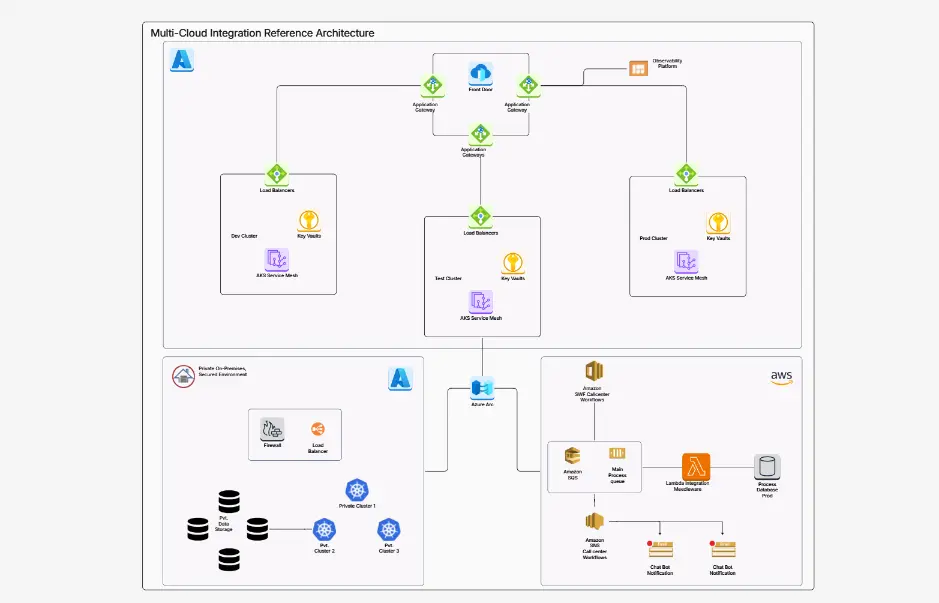Select the orange on-premises Load Balancer icon
This screenshot has width=939, height=603.
click(x=317, y=429)
